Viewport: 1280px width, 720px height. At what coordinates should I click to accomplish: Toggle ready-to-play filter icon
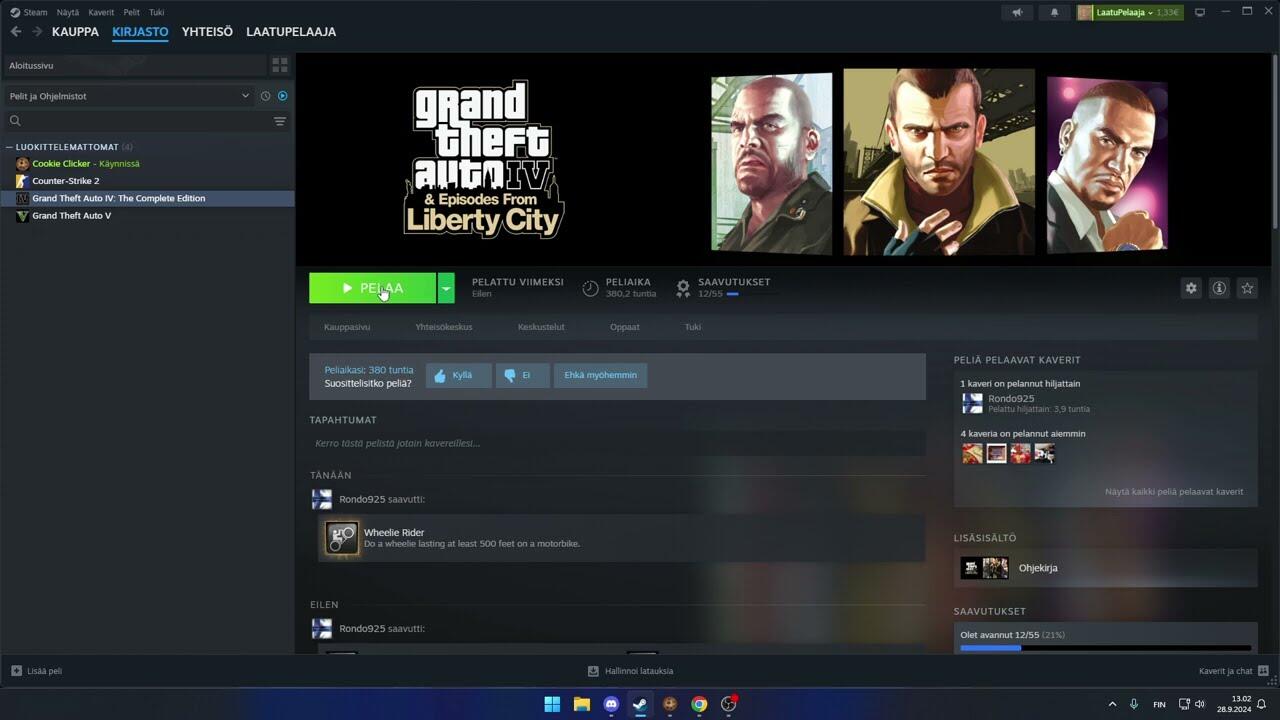[282, 96]
